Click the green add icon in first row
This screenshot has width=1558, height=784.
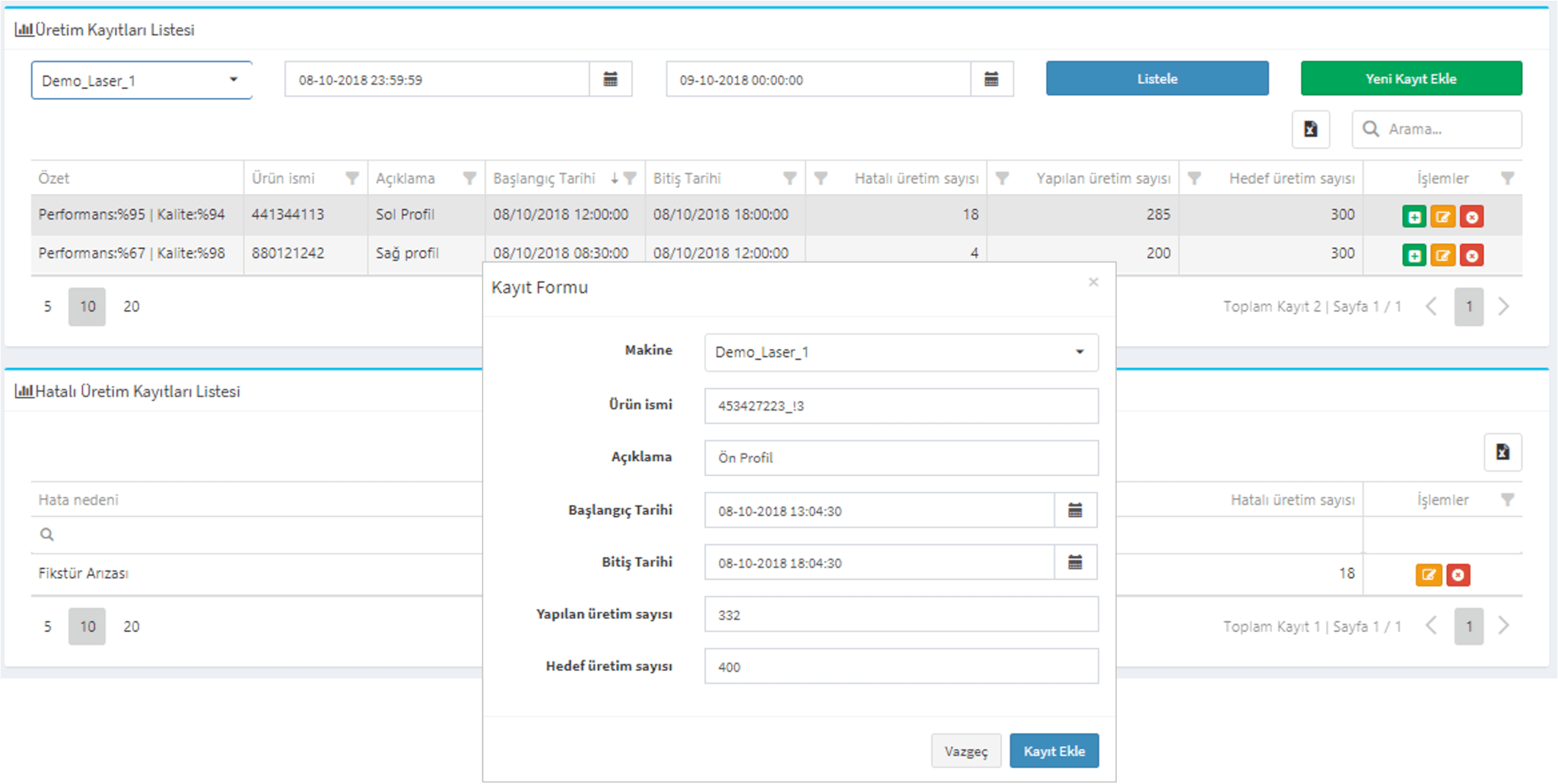(1413, 217)
